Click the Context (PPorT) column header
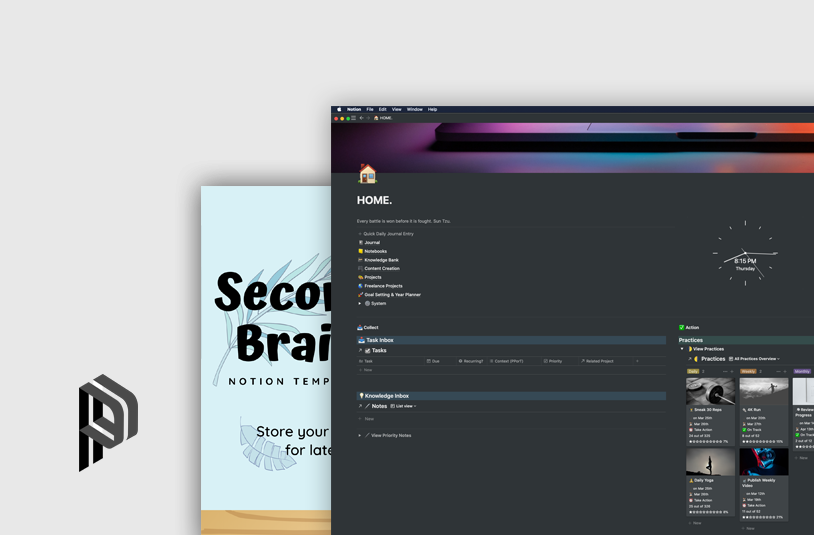Viewport: 814px width, 535px height. 509,361
